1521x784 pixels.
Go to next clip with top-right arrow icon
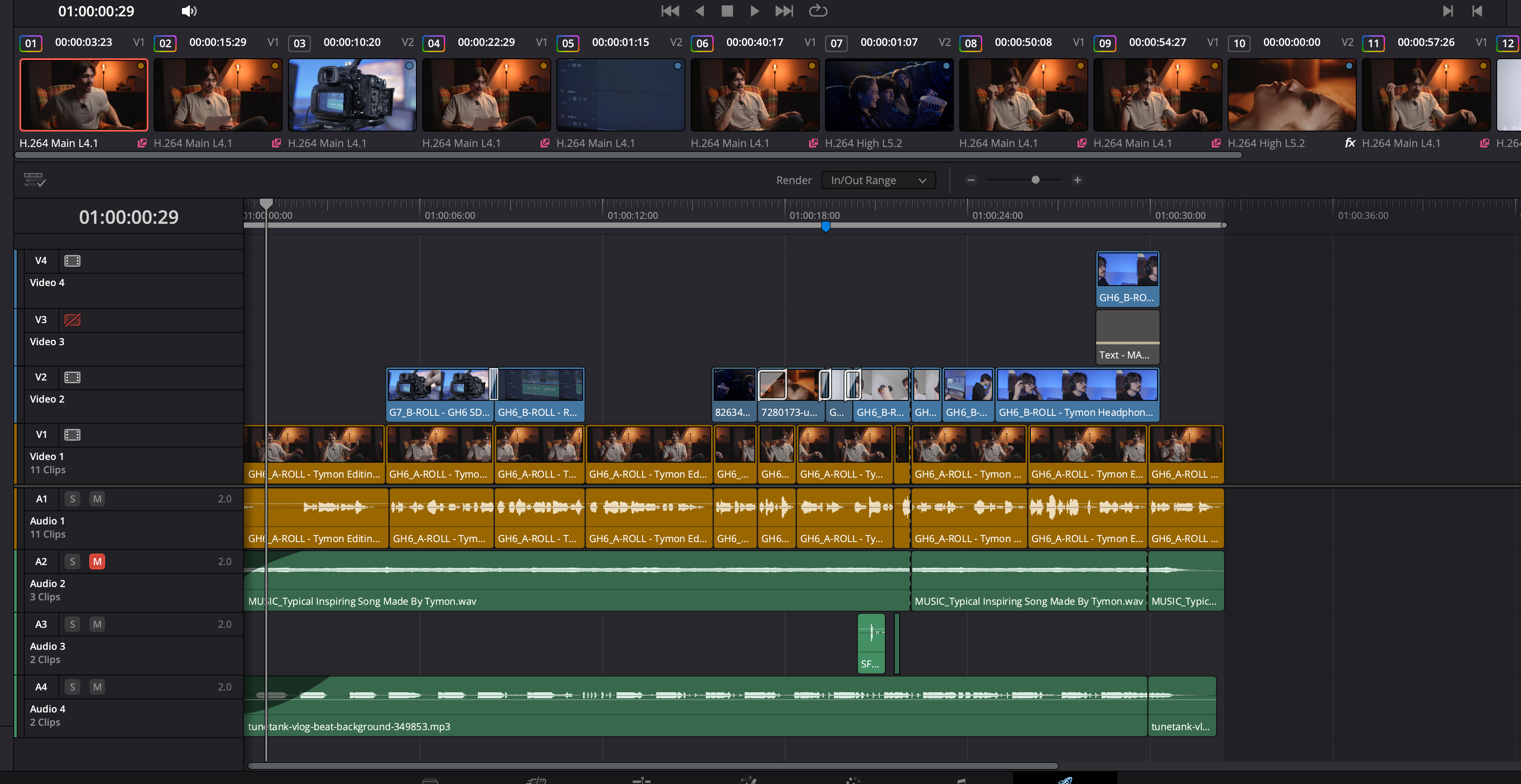click(1448, 11)
